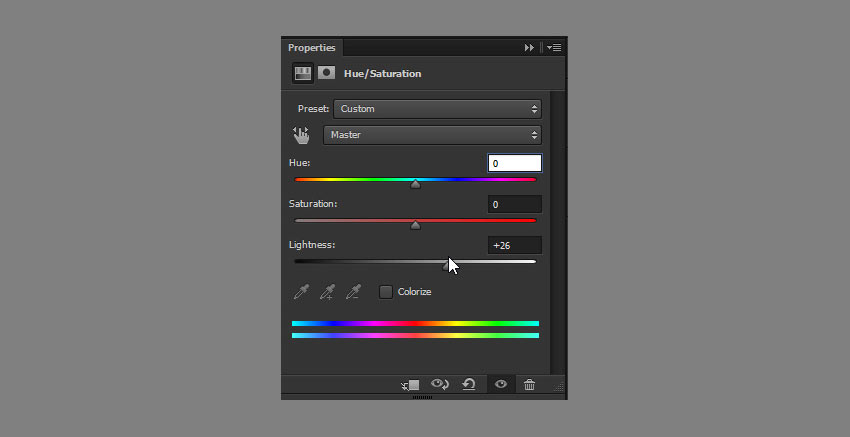The height and width of the screenshot is (437, 850).
Task: Click the Hue value field
Action: coord(514,163)
